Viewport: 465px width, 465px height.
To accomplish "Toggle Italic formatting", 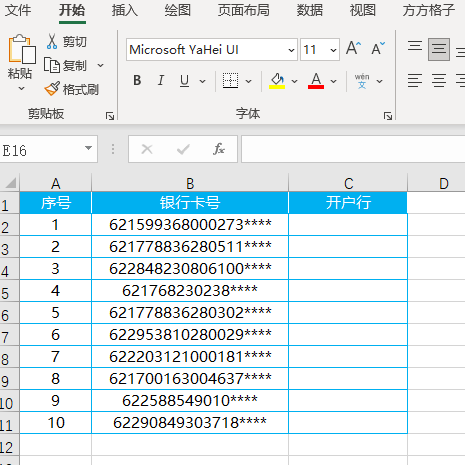I will coord(161,81).
